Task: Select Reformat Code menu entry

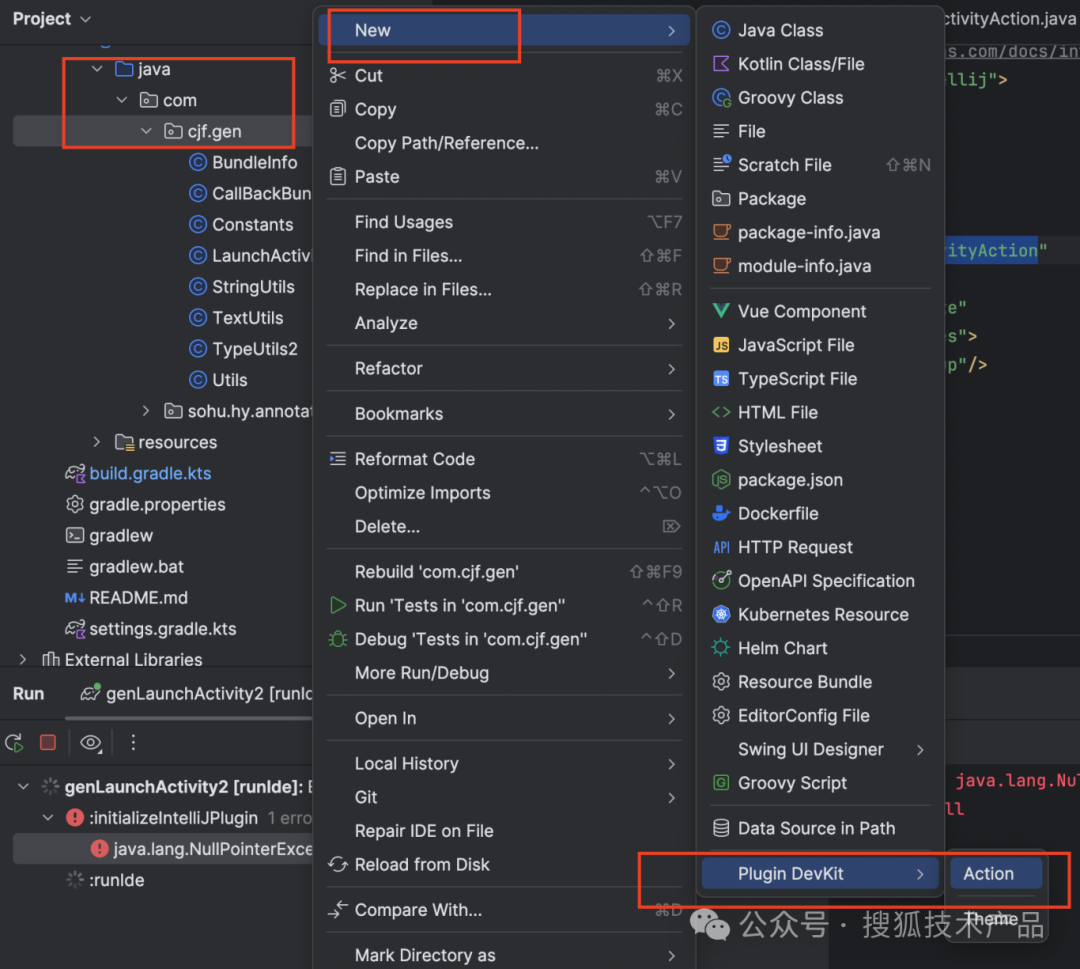Action: [x=504, y=459]
